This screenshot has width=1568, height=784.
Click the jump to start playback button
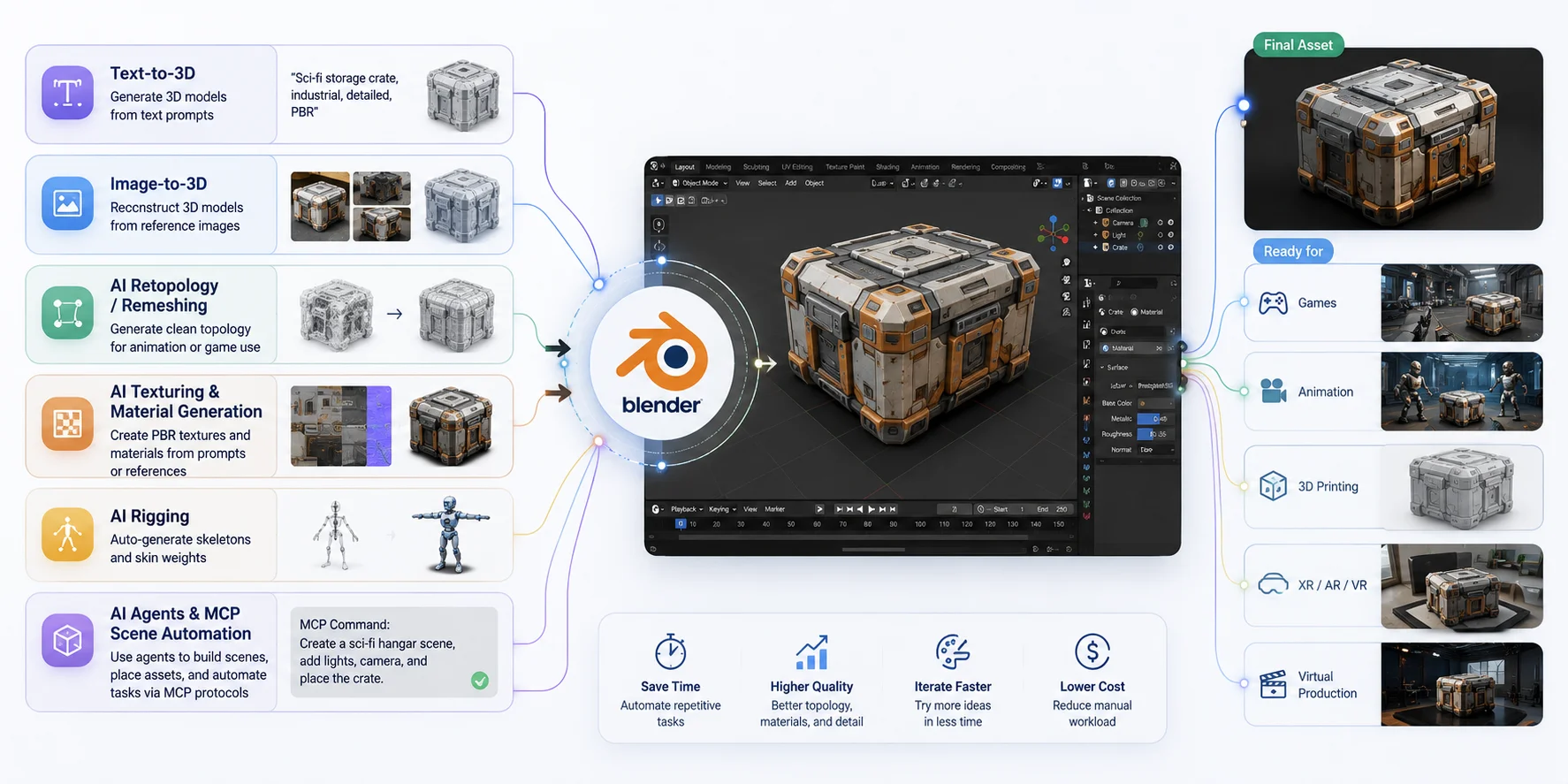[839, 509]
